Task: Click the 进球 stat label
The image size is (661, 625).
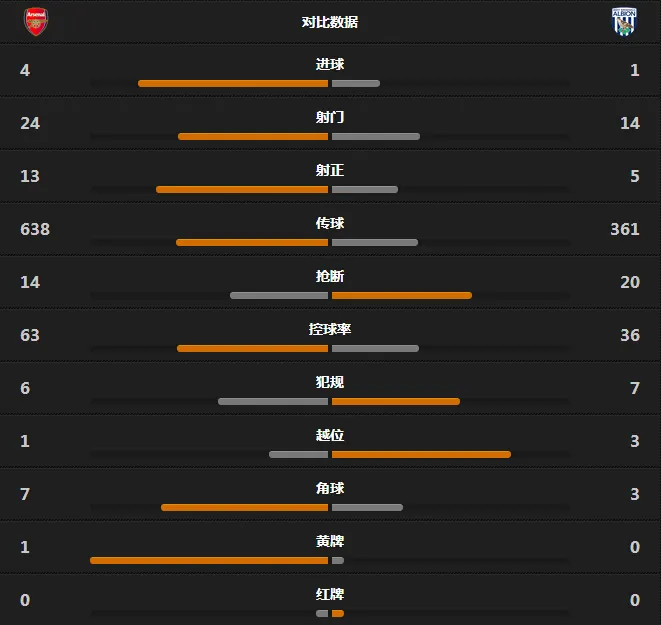Action: (x=330, y=64)
